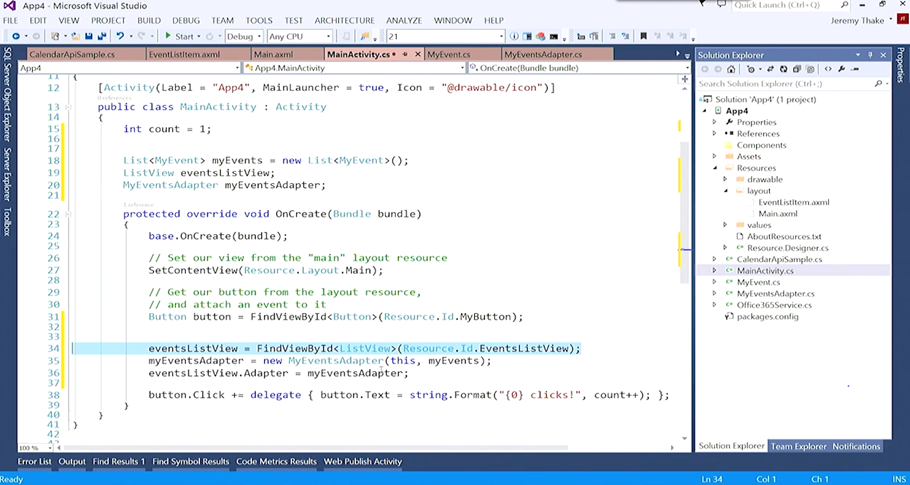Click the Undo arrow icon
The width and height of the screenshot is (910, 485).
tap(120, 36)
